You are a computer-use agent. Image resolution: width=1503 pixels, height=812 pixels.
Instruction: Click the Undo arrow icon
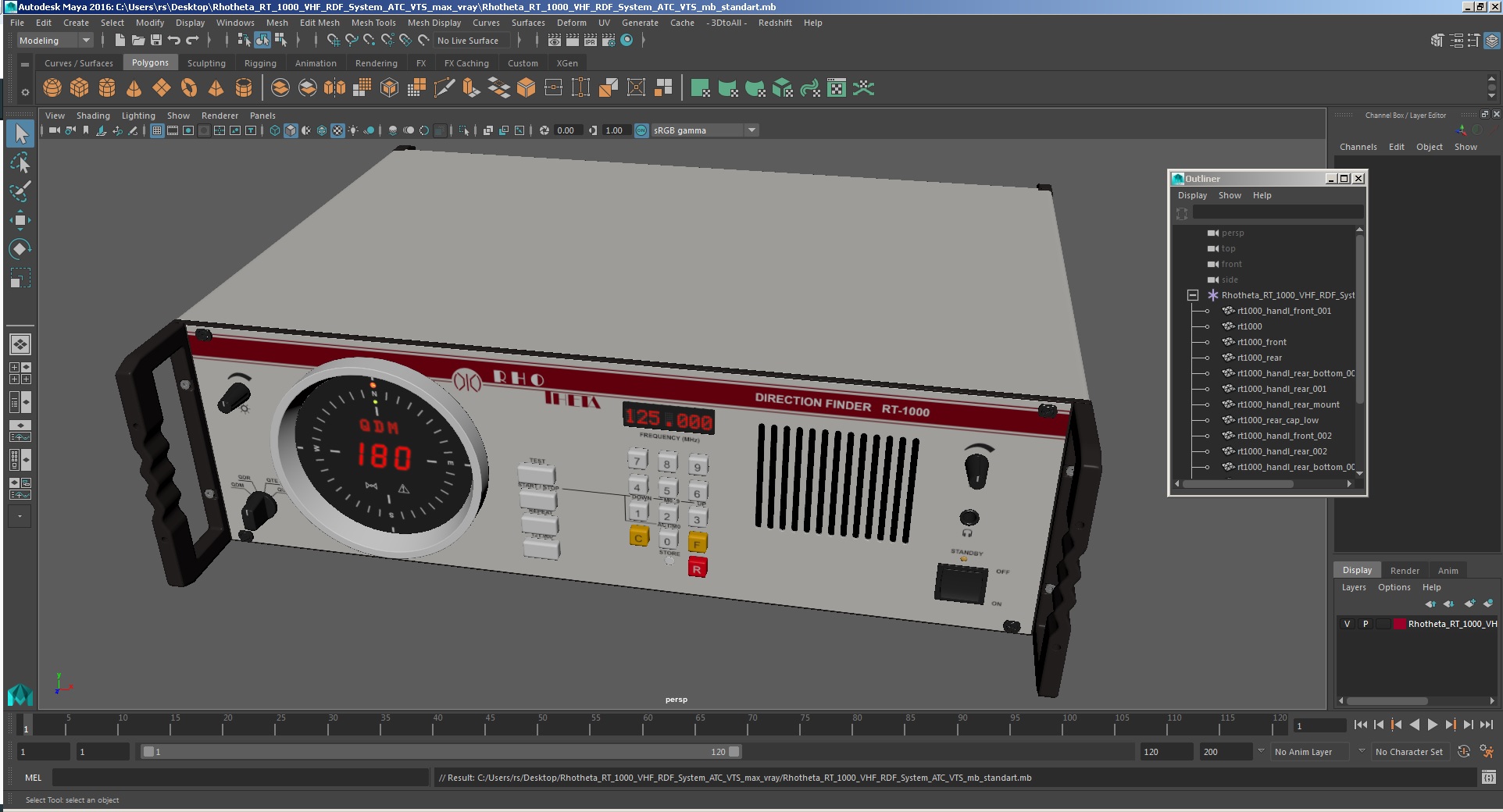tap(174, 41)
